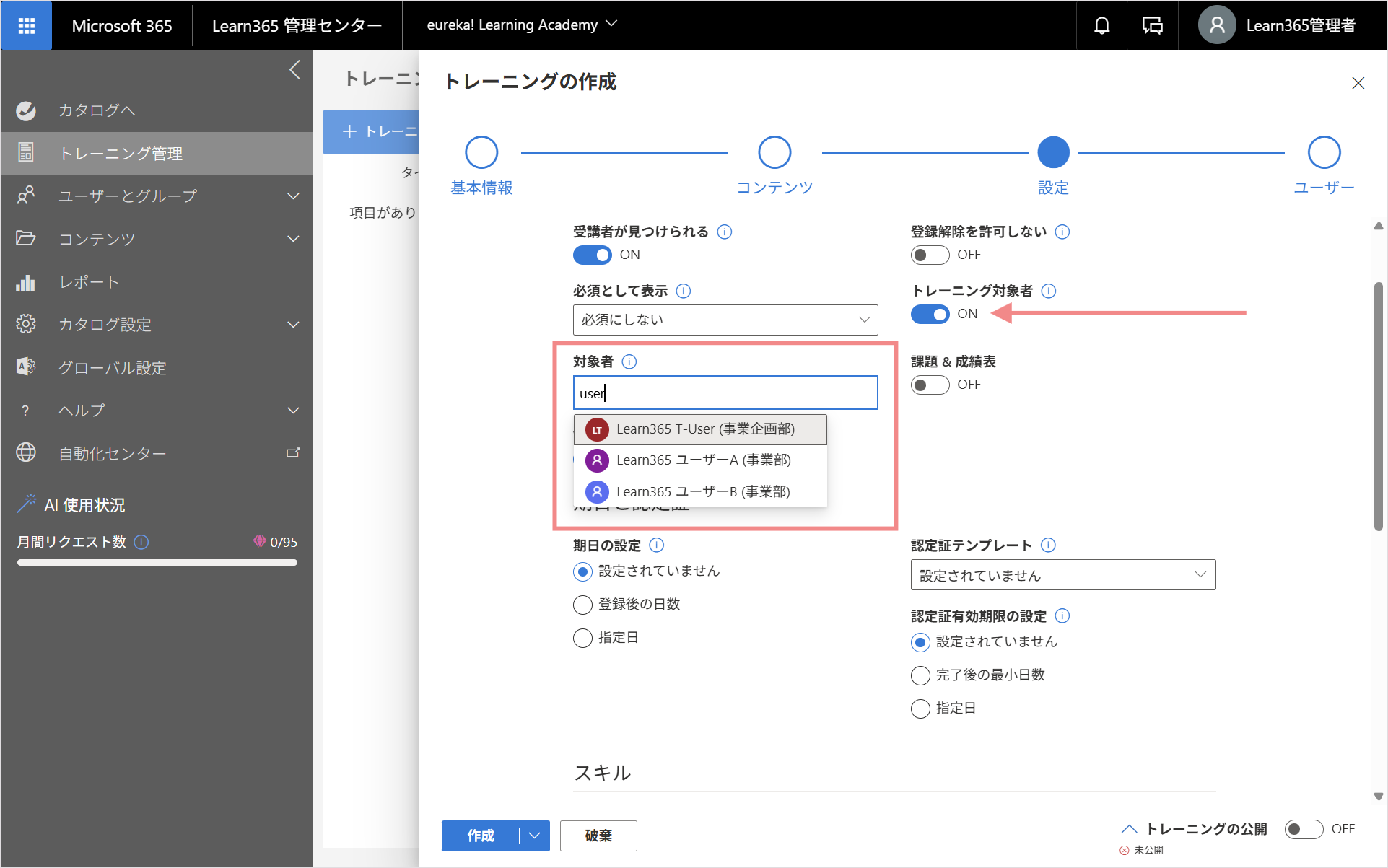Screen dimensions: 1388x868
Task: Expand コンテンツ menu chevron
Action: tap(293, 238)
